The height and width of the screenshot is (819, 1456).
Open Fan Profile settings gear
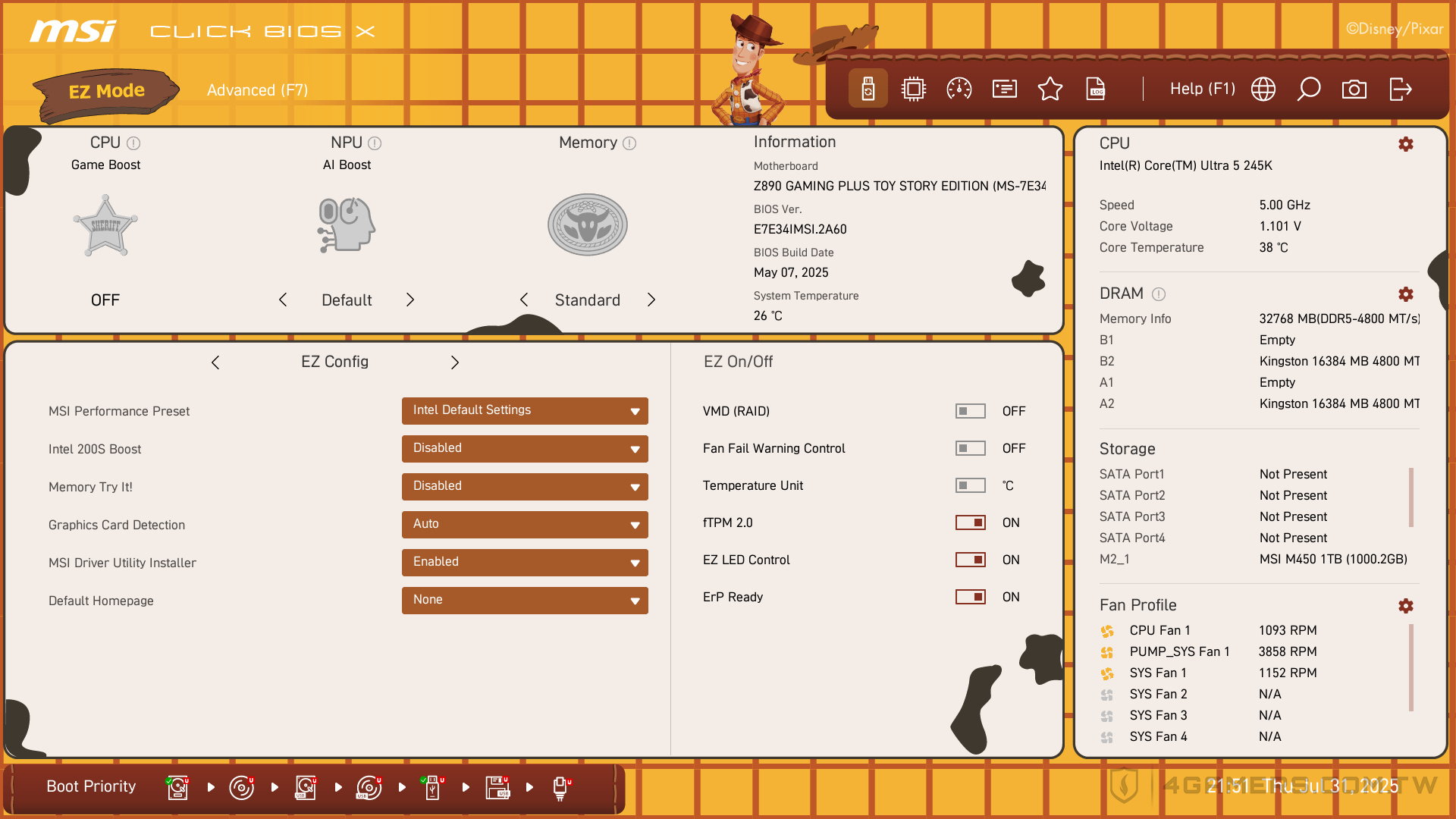(x=1406, y=606)
